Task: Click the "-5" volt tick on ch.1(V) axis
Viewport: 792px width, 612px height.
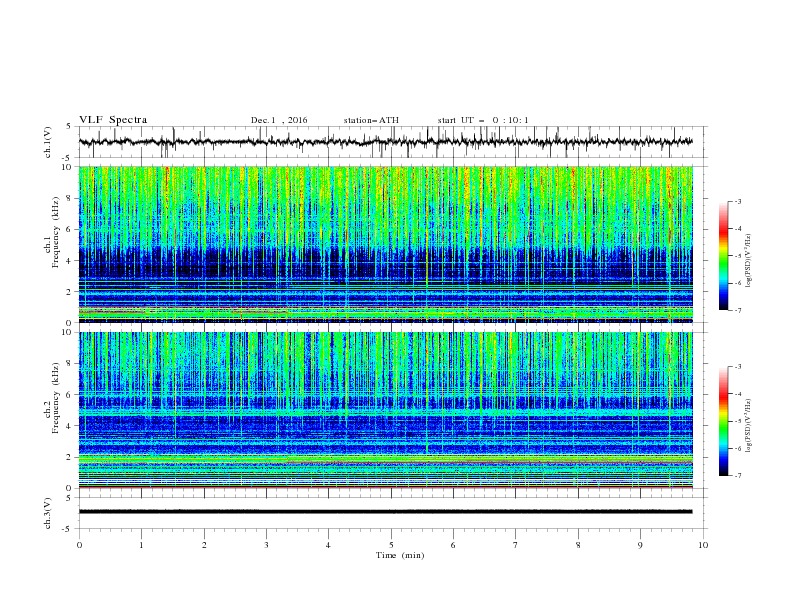Action: (x=67, y=158)
